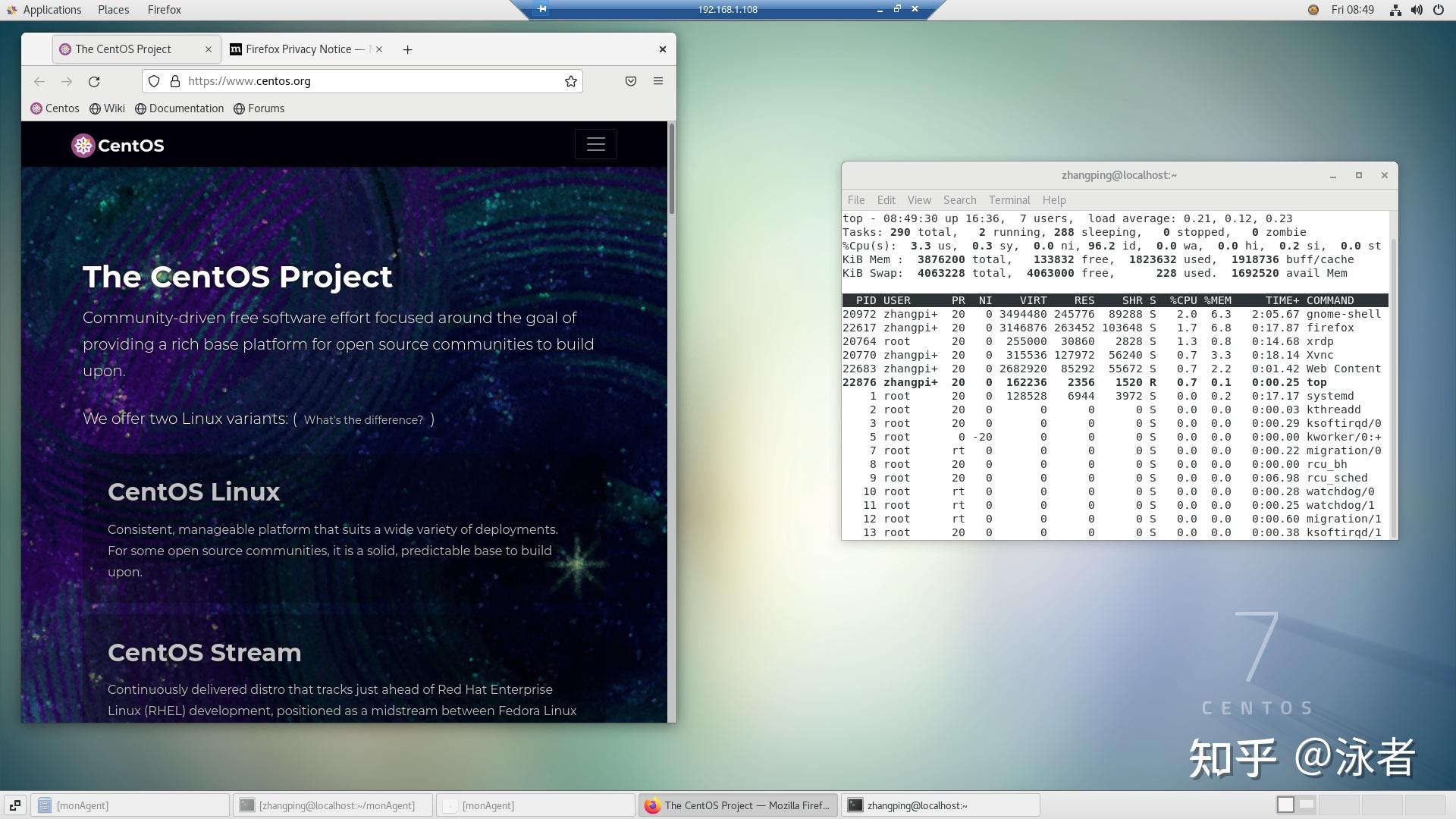Click the back navigation arrow in Firefox
This screenshot has width=1456, height=819.
point(39,81)
